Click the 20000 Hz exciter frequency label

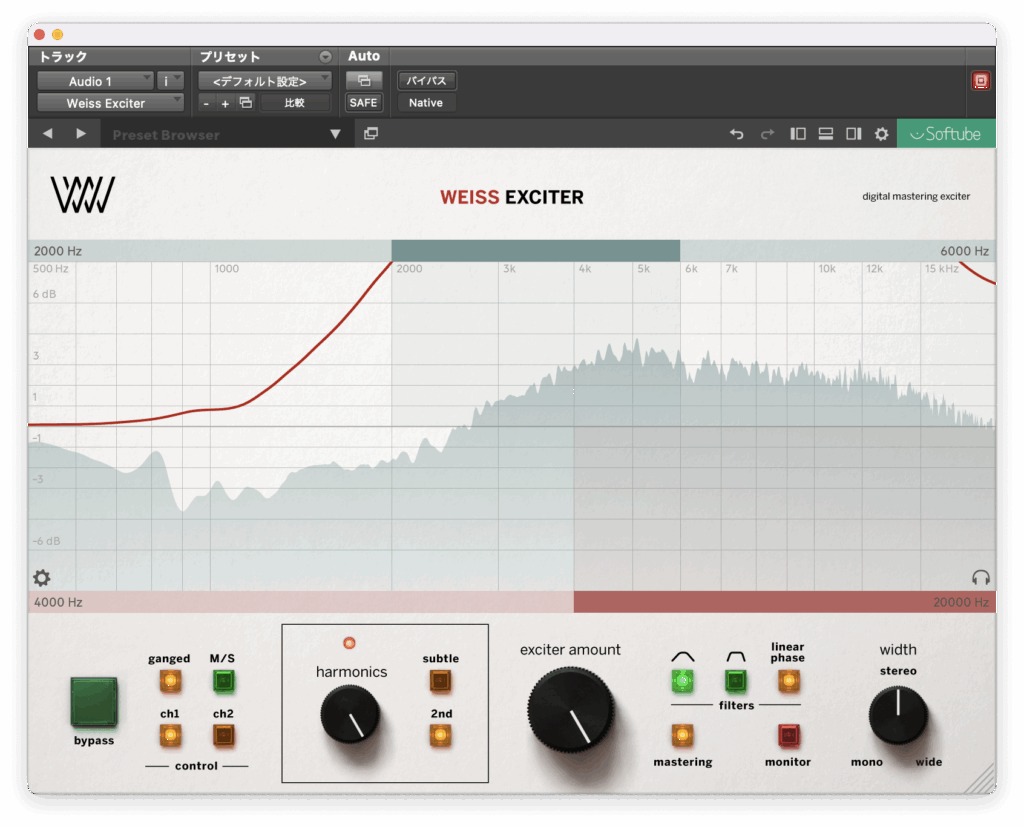(961, 602)
